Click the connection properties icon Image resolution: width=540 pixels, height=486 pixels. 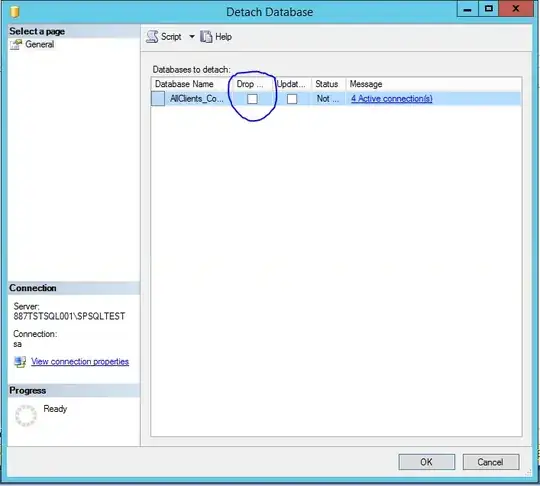tap(20, 362)
